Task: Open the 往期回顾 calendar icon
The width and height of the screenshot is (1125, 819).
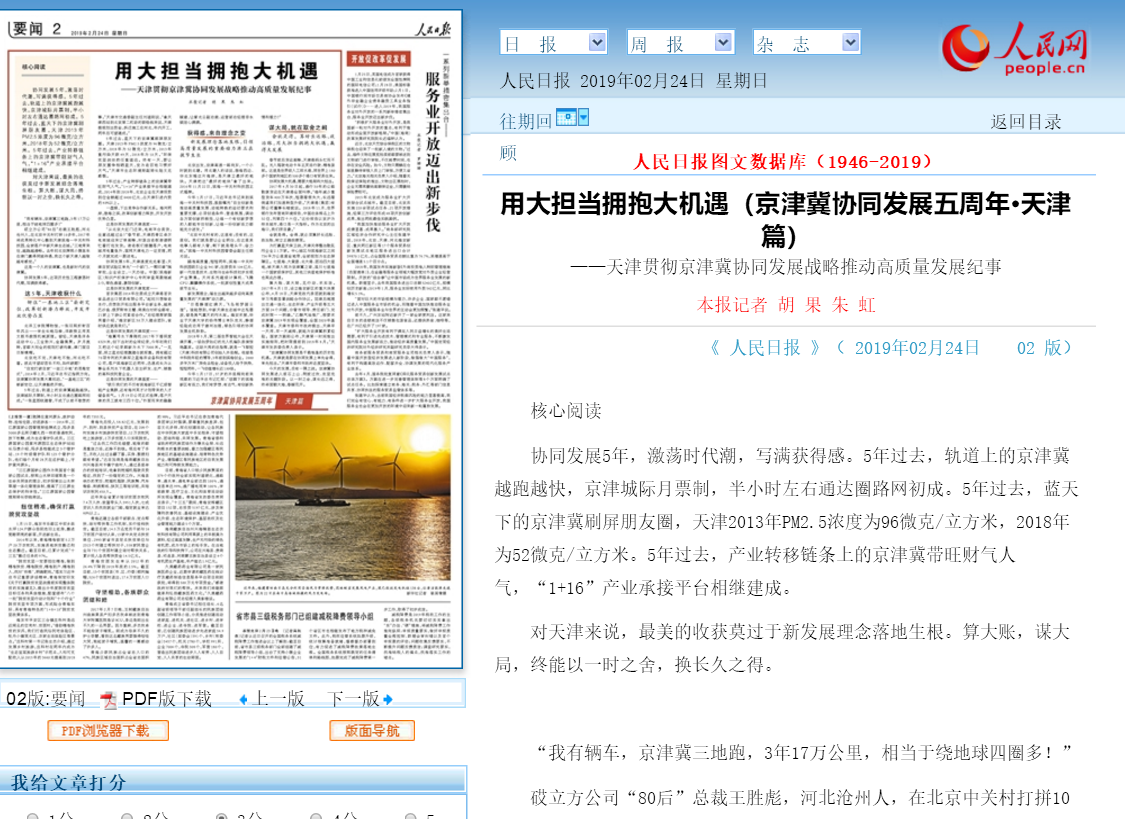Action: coord(566,117)
